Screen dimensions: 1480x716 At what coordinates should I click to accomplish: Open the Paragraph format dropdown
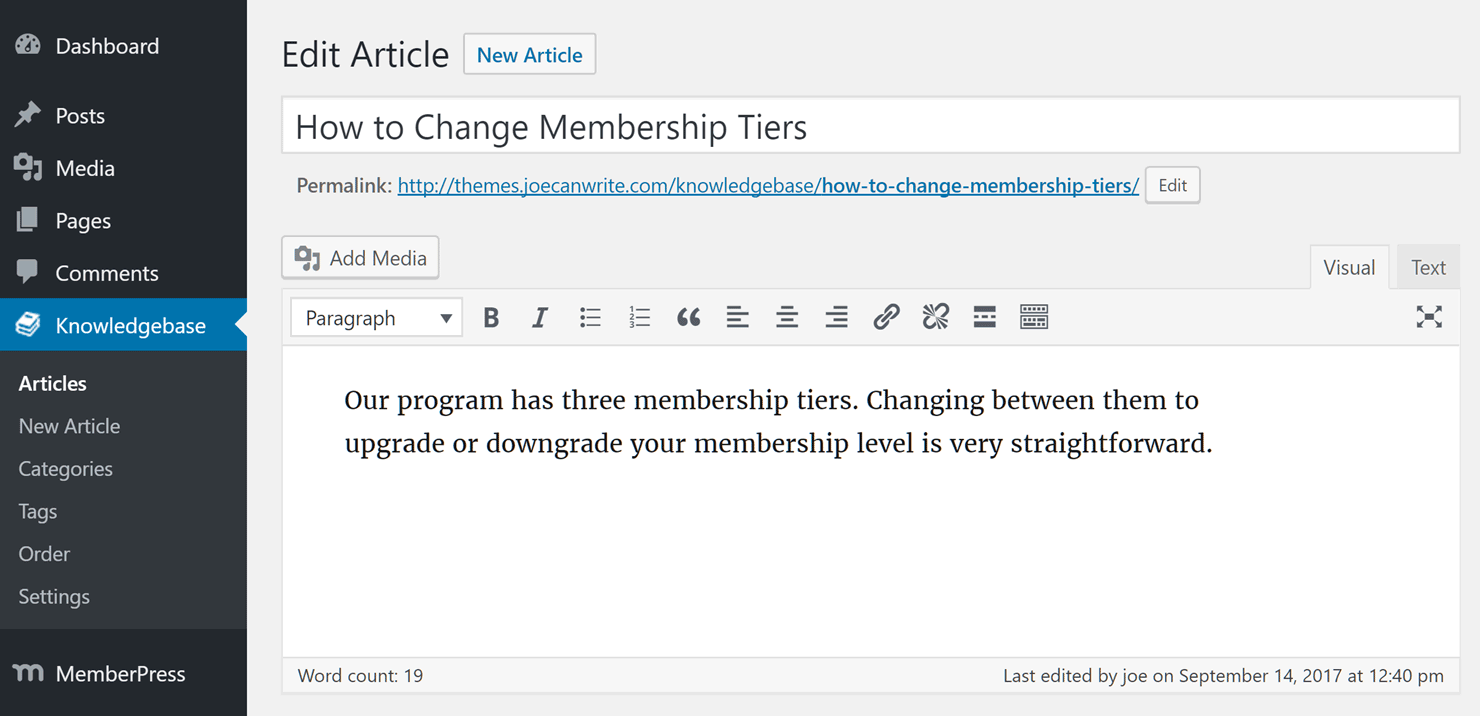(377, 318)
